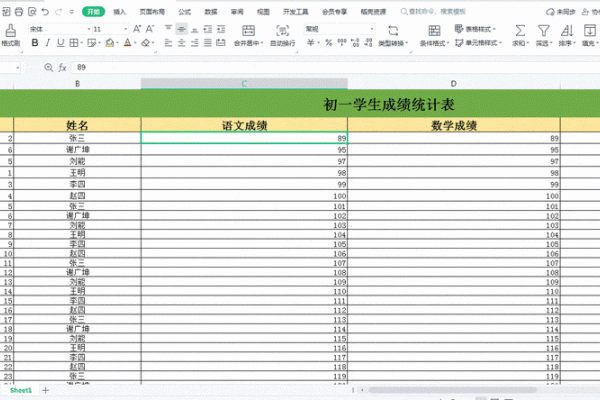Click the eraser clear formatting icon
Screen dimensions: 600x400
click(x=145, y=43)
